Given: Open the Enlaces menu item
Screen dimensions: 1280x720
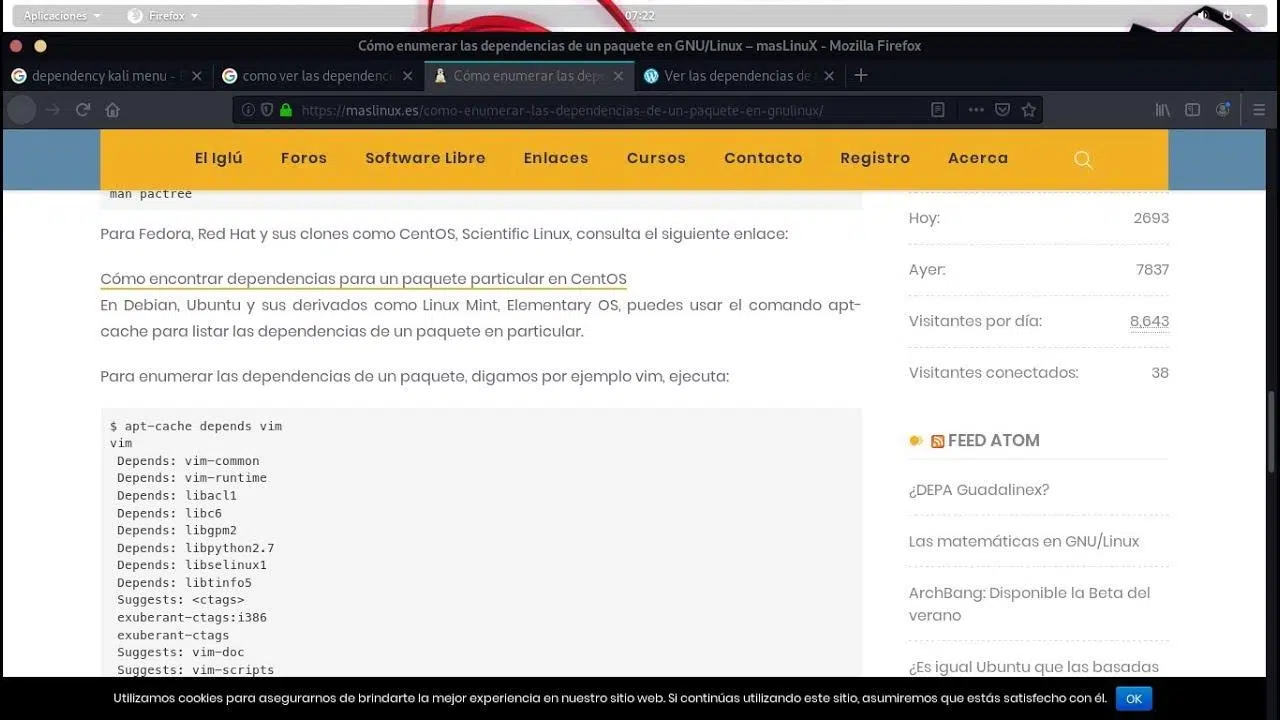Looking at the screenshot, I should (x=556, y=158).
